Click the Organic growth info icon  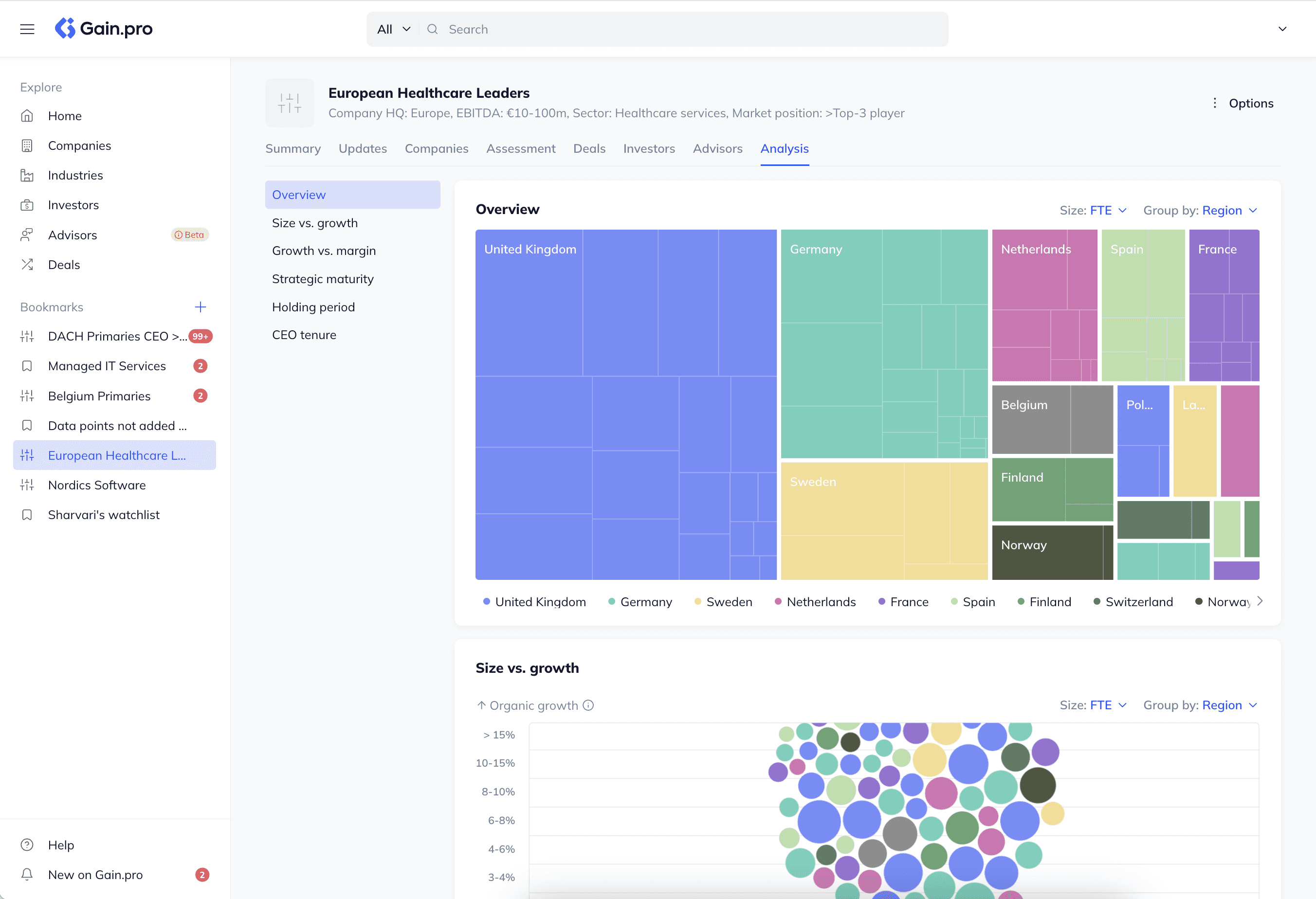coord(589,705)
